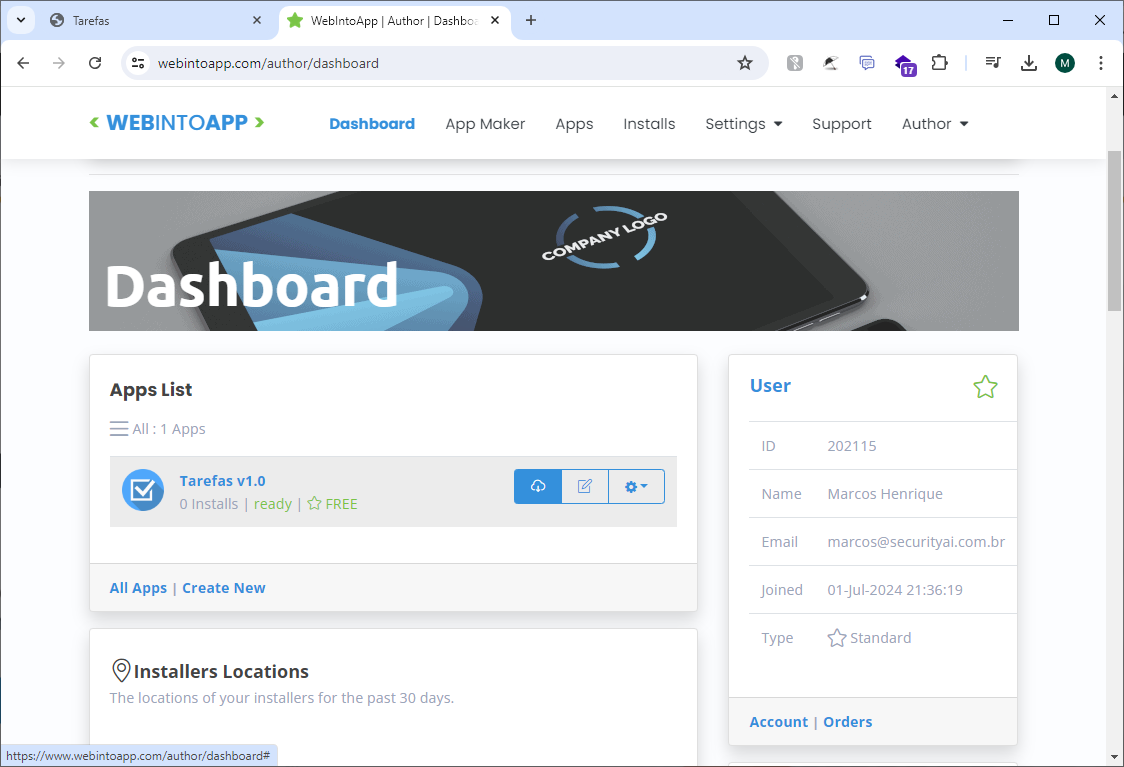The width and height of the screenshot is (1124, 767).
Task: Edit the Tarefas app with the pencil icon
Action: [x=585, y=487]
